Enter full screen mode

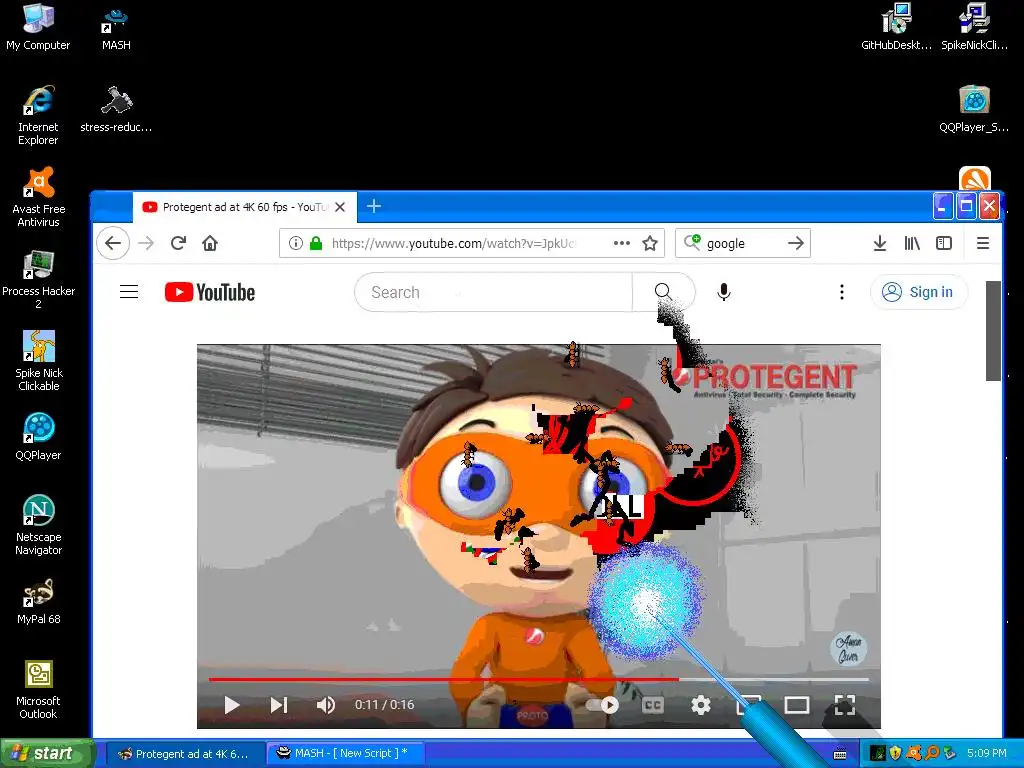tap(845, 705)
